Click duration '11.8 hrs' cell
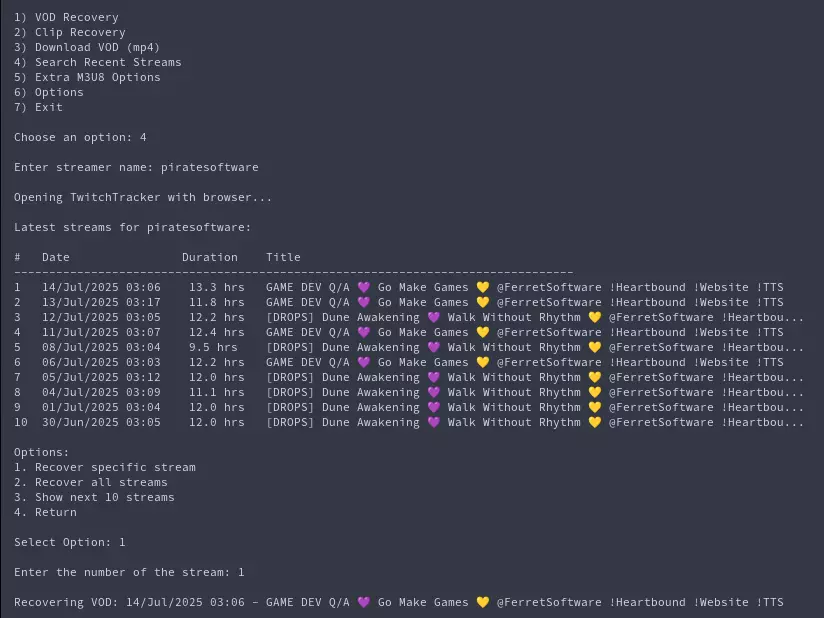Image resolution: width=824 pixels, height=618 pixels. (x=217, y=303)
